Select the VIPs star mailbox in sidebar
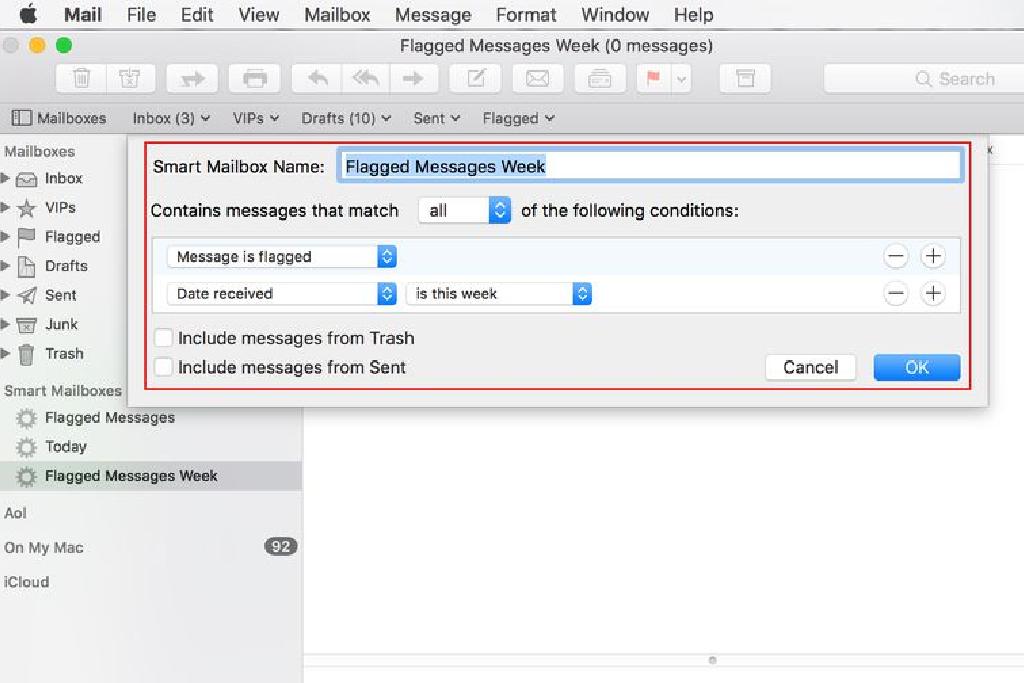The image size is (1024, 683). coord(60,208)
